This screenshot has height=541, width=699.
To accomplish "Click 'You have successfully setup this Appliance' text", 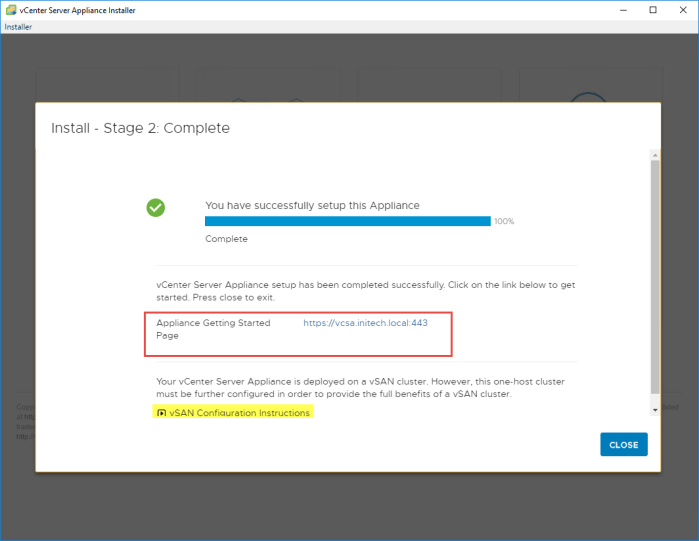I will [x=312, y=205].
